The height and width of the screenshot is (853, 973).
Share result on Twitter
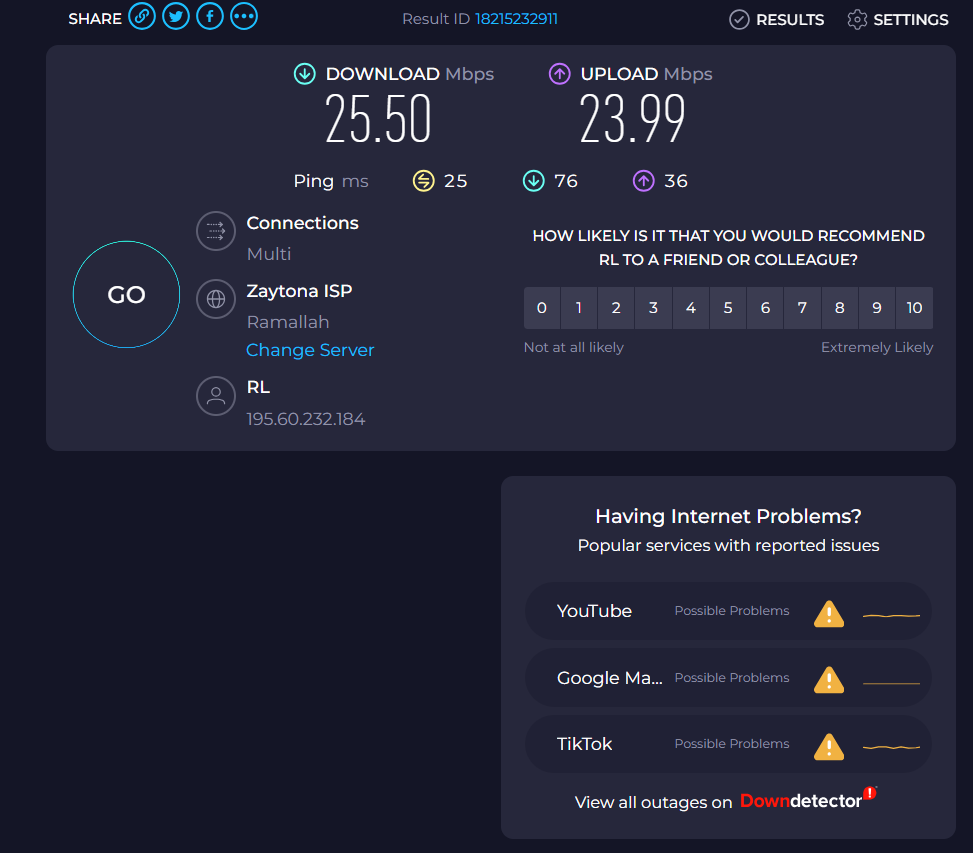click(x=176, y=16)
